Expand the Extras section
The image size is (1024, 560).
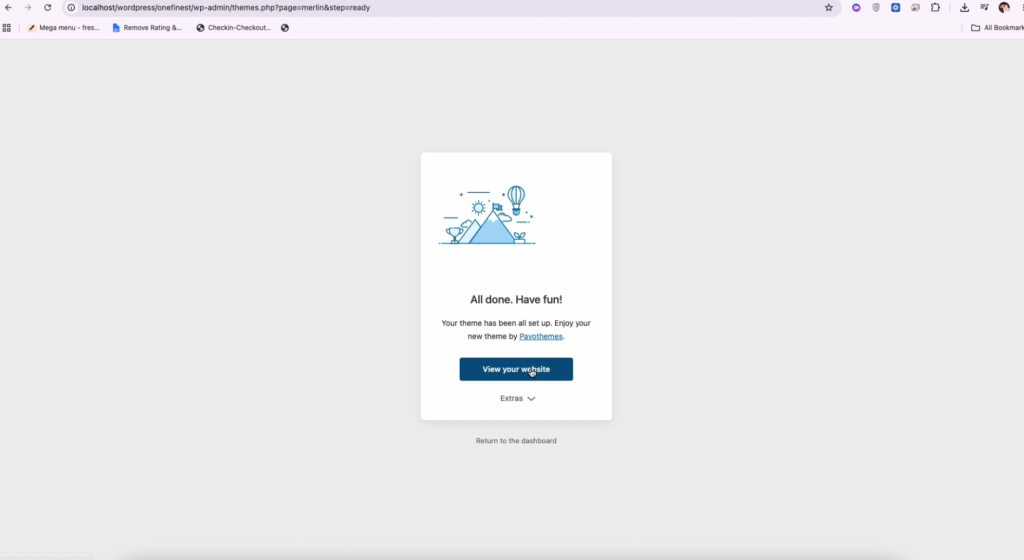[517, 398]
